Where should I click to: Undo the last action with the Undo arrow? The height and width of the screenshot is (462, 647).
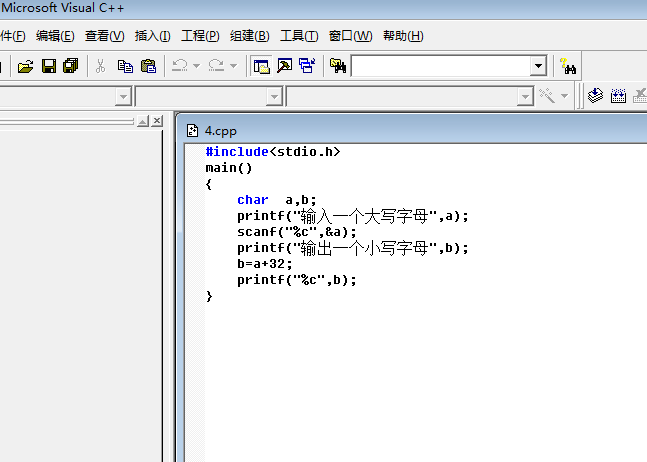point(180,66)
